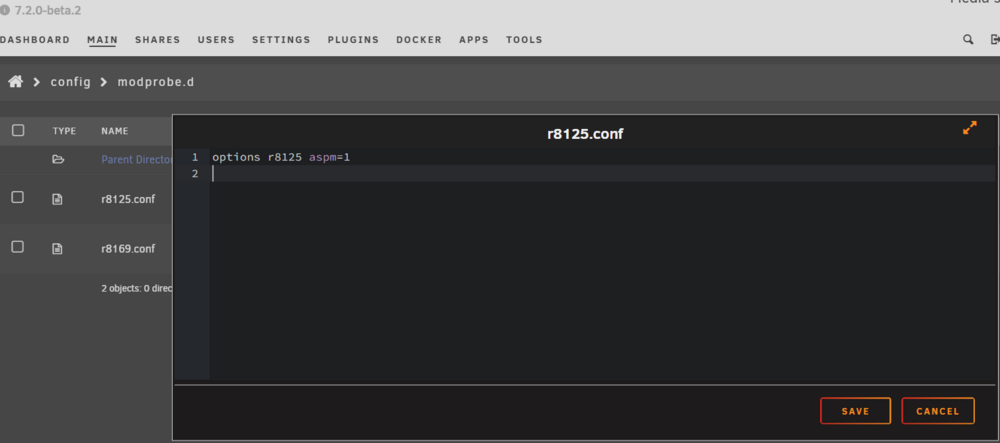
Task: Open the Parent Directory link
Action: point(136,159)
